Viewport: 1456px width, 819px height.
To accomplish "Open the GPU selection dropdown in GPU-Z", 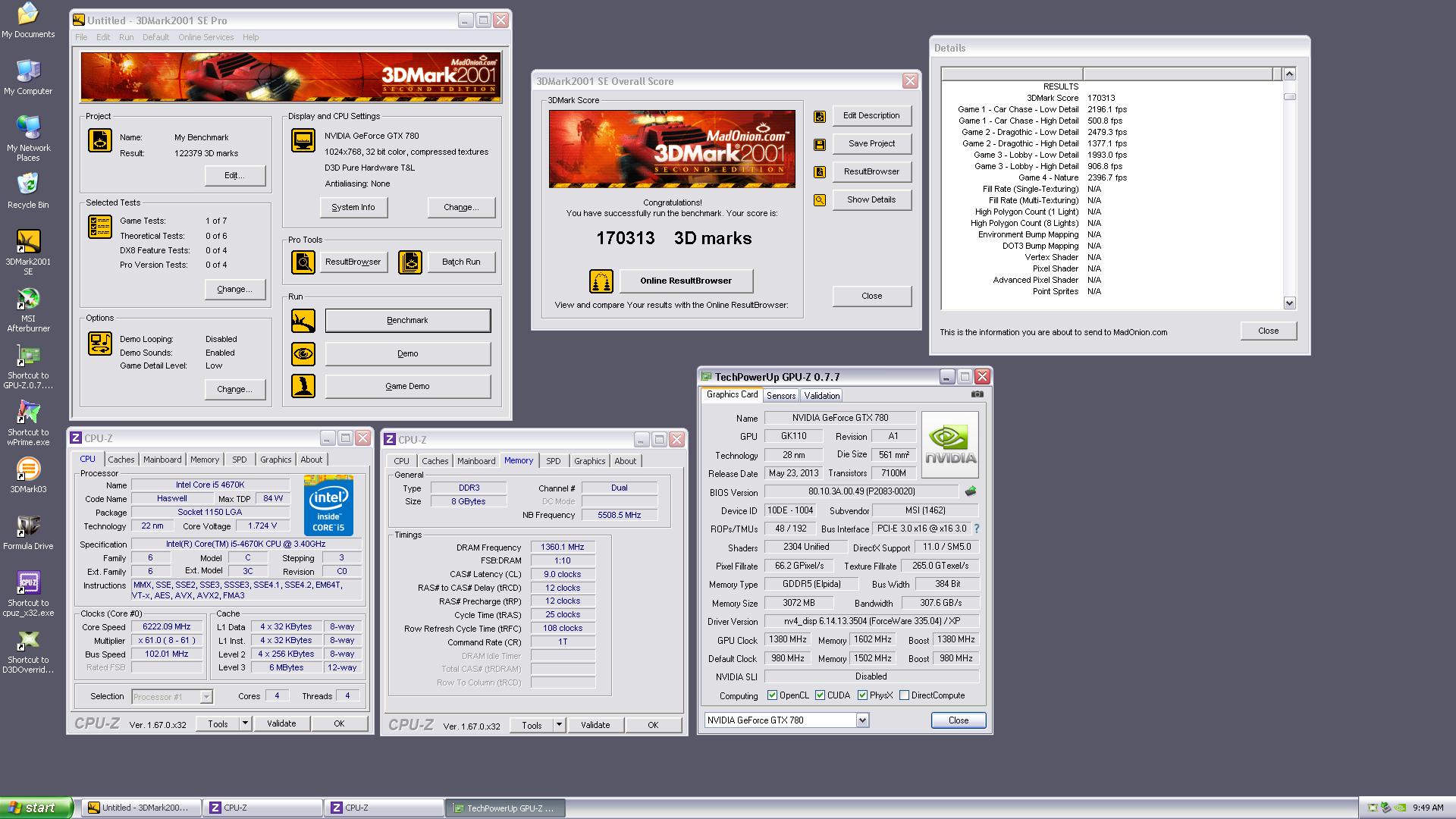I will pos(862,720).
